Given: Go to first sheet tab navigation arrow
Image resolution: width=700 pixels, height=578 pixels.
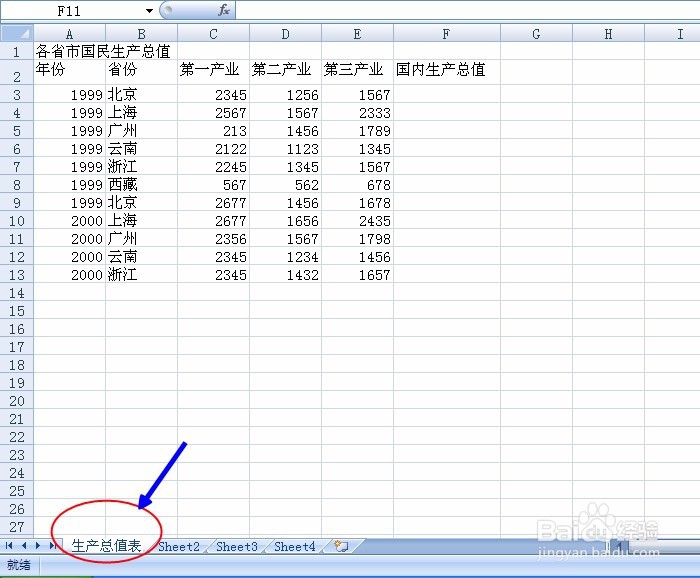Looking at the screenshot, I should pos(8,545).
